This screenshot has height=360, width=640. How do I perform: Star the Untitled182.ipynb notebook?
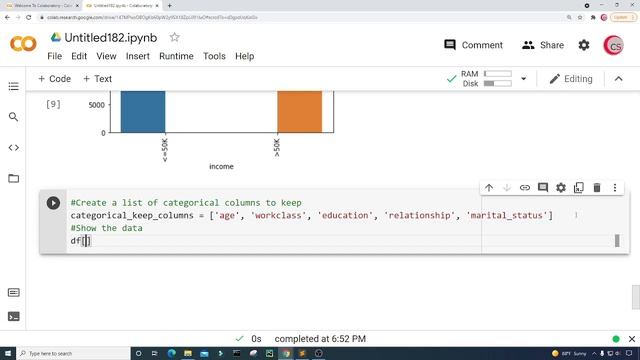pos(175,37)
